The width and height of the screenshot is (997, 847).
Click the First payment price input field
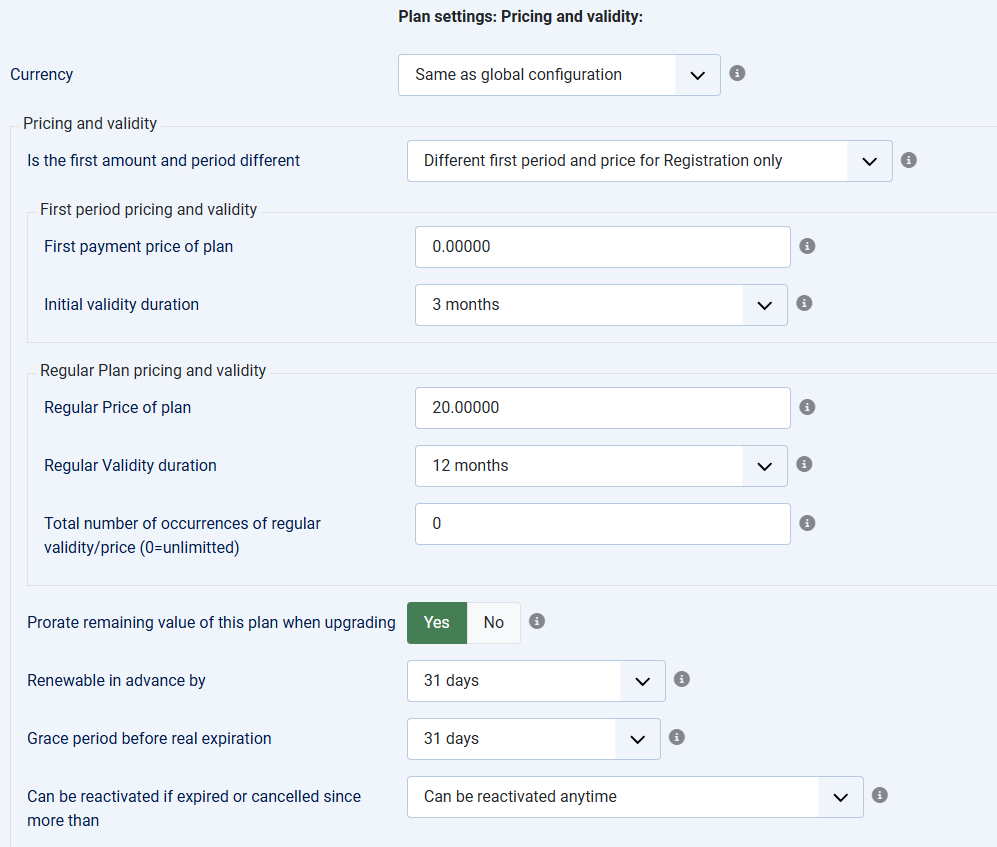[603, 247]
